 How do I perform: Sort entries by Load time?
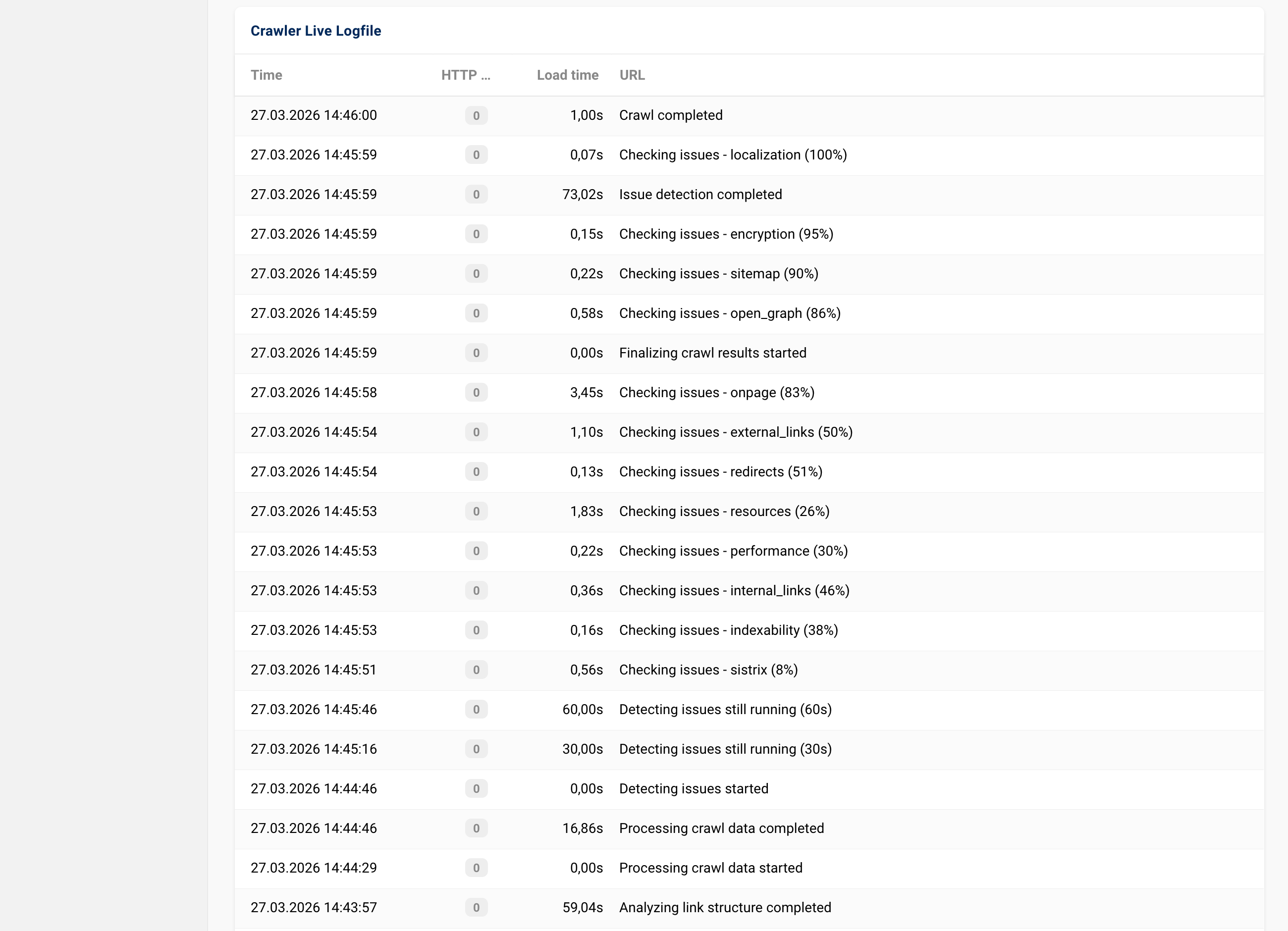(567, 75)
